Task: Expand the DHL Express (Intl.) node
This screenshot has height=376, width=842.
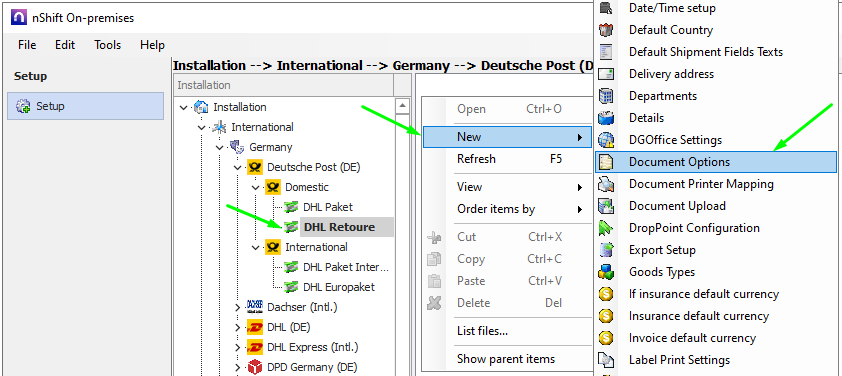Action: [x=238, y=347]
